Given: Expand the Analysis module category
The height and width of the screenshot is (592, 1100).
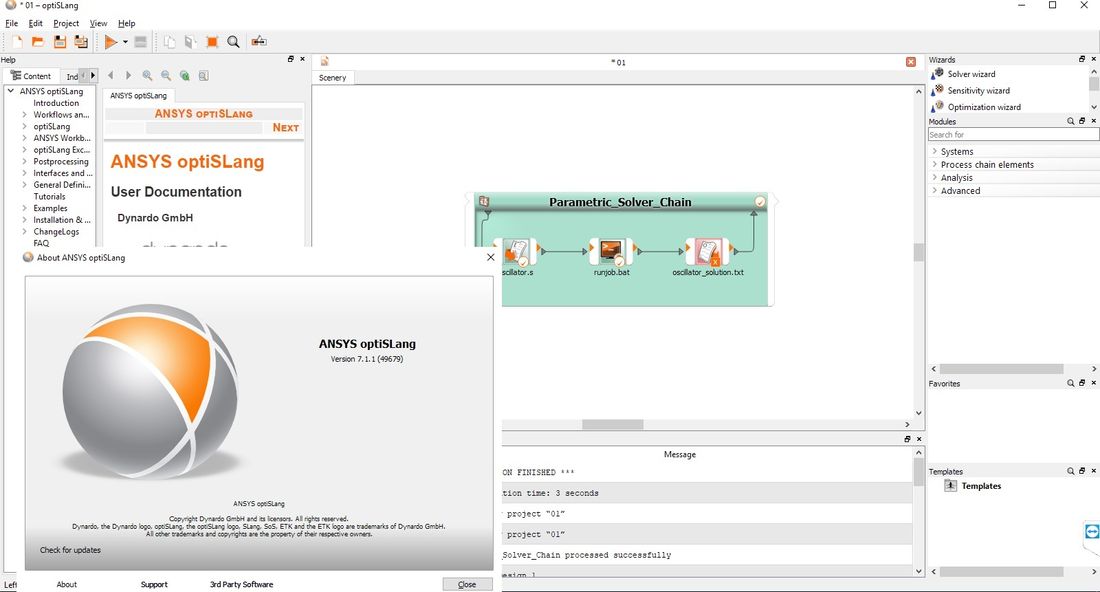Looking at the screenshot, I should click(x=934, y=177).
